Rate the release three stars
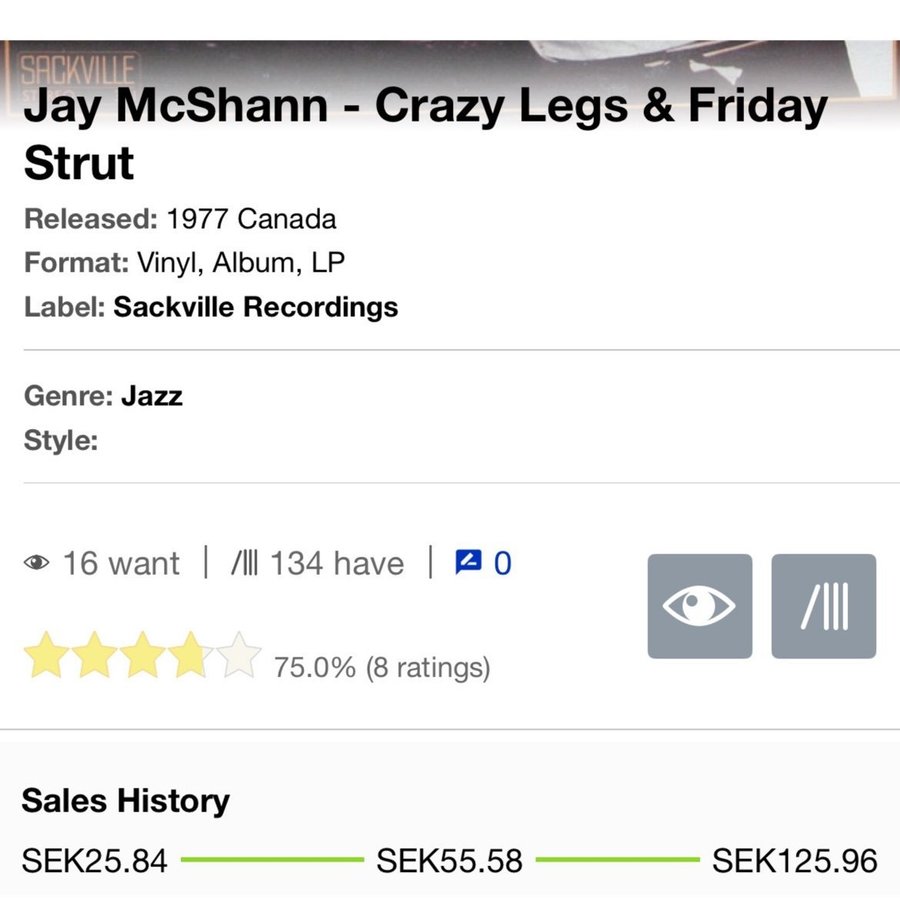 (x=142, y=655)
